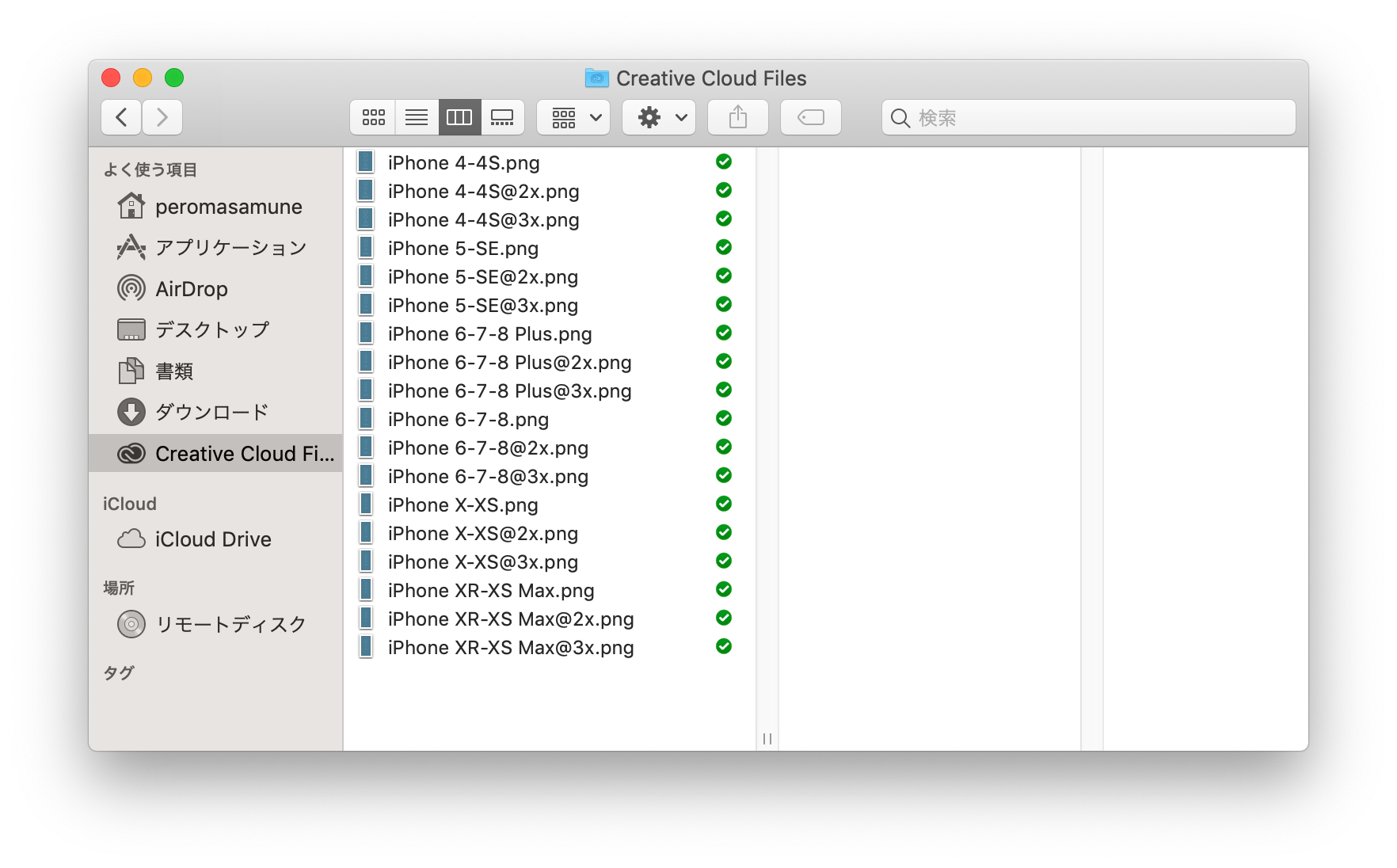Switch to gallery view
The height and width of the screenshot is (868, 1397).
coord(502,117)
